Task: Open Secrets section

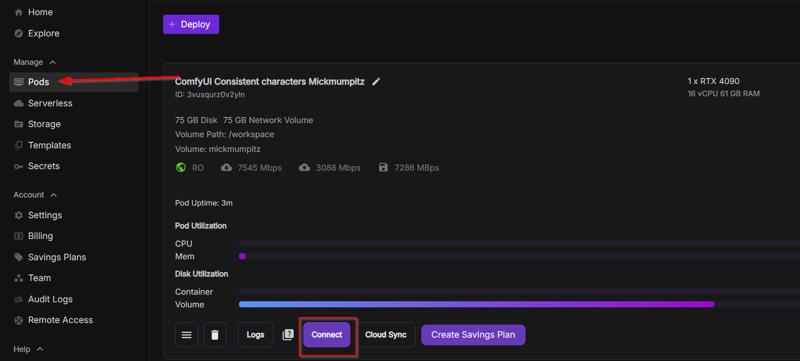Action: (x=44, y=166)
